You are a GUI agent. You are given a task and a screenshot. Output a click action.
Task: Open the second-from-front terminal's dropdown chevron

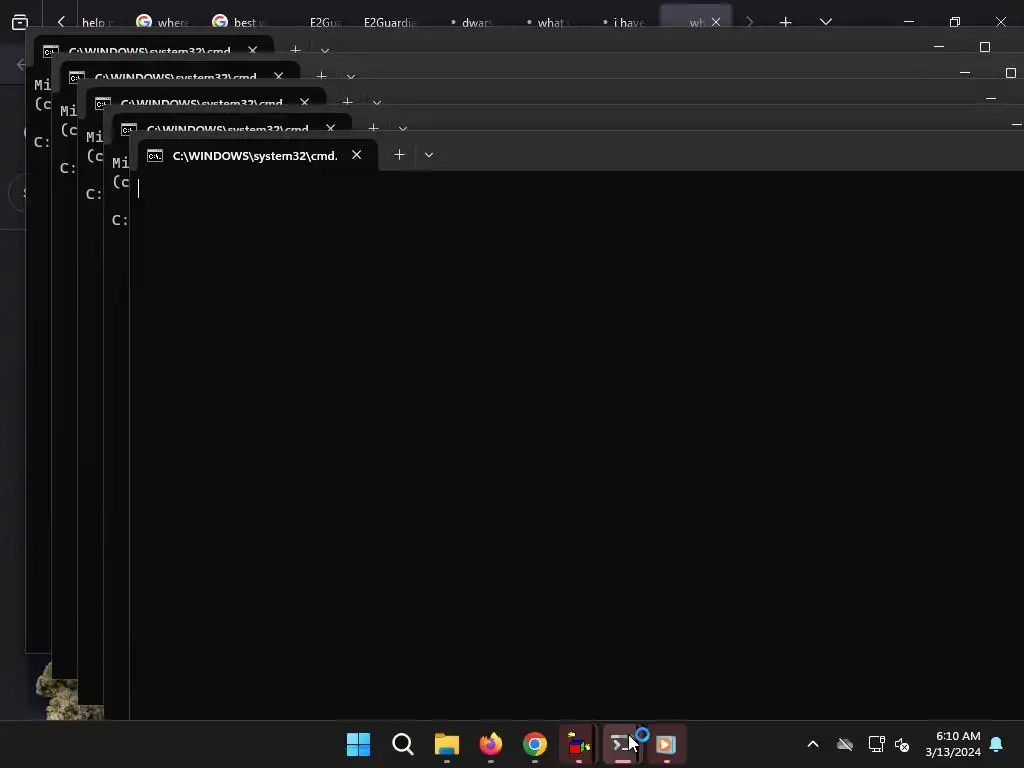[x=403, y=129]
